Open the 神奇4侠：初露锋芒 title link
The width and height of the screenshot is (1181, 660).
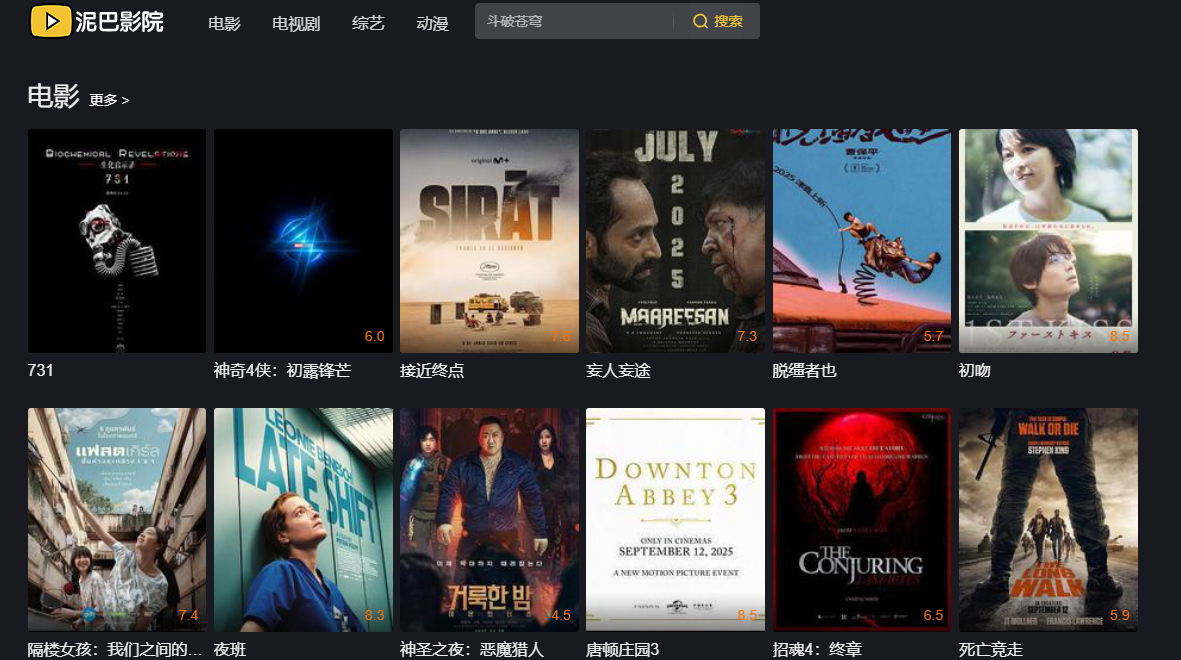(x=282, y=371)
